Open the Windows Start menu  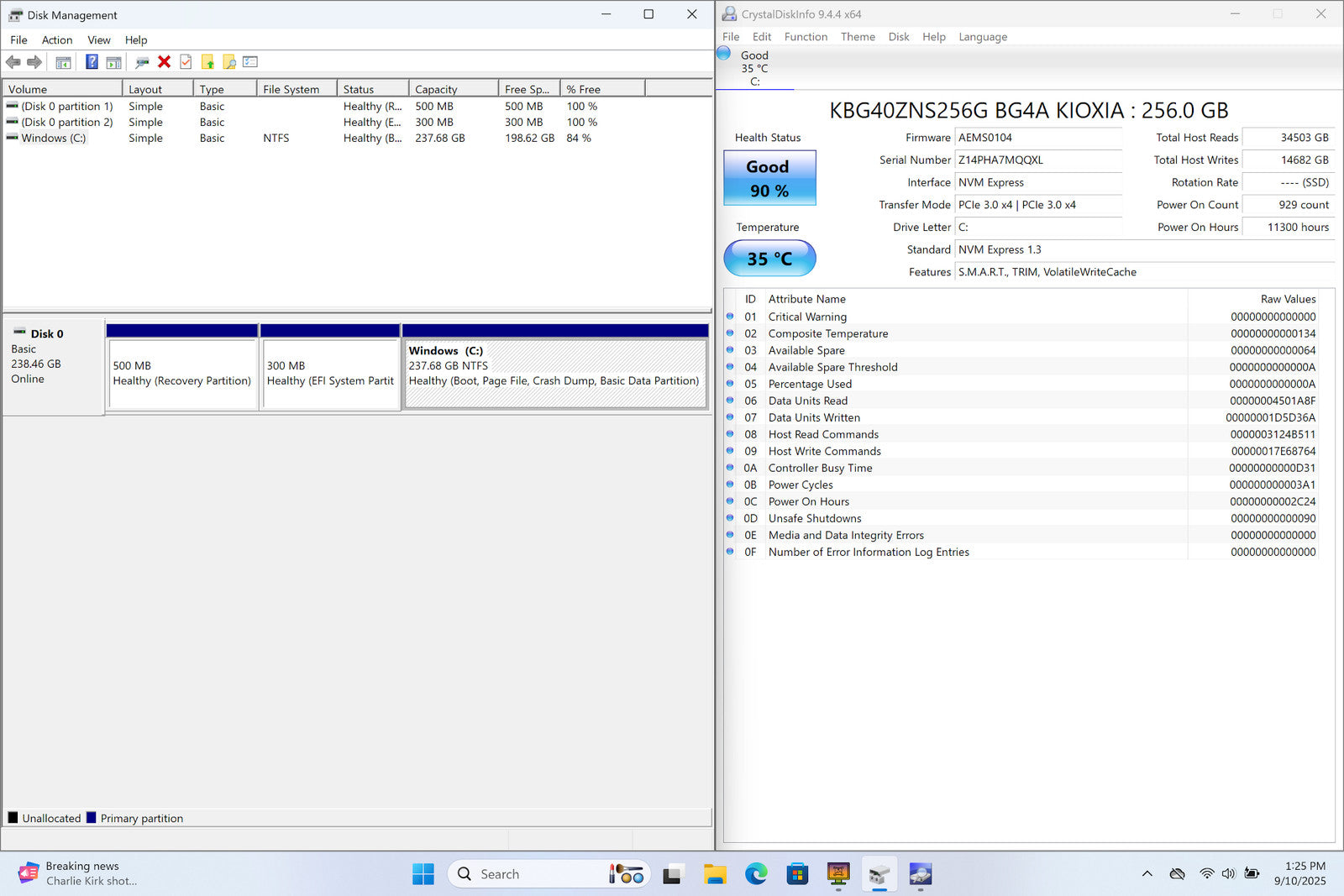click(423, 874)
